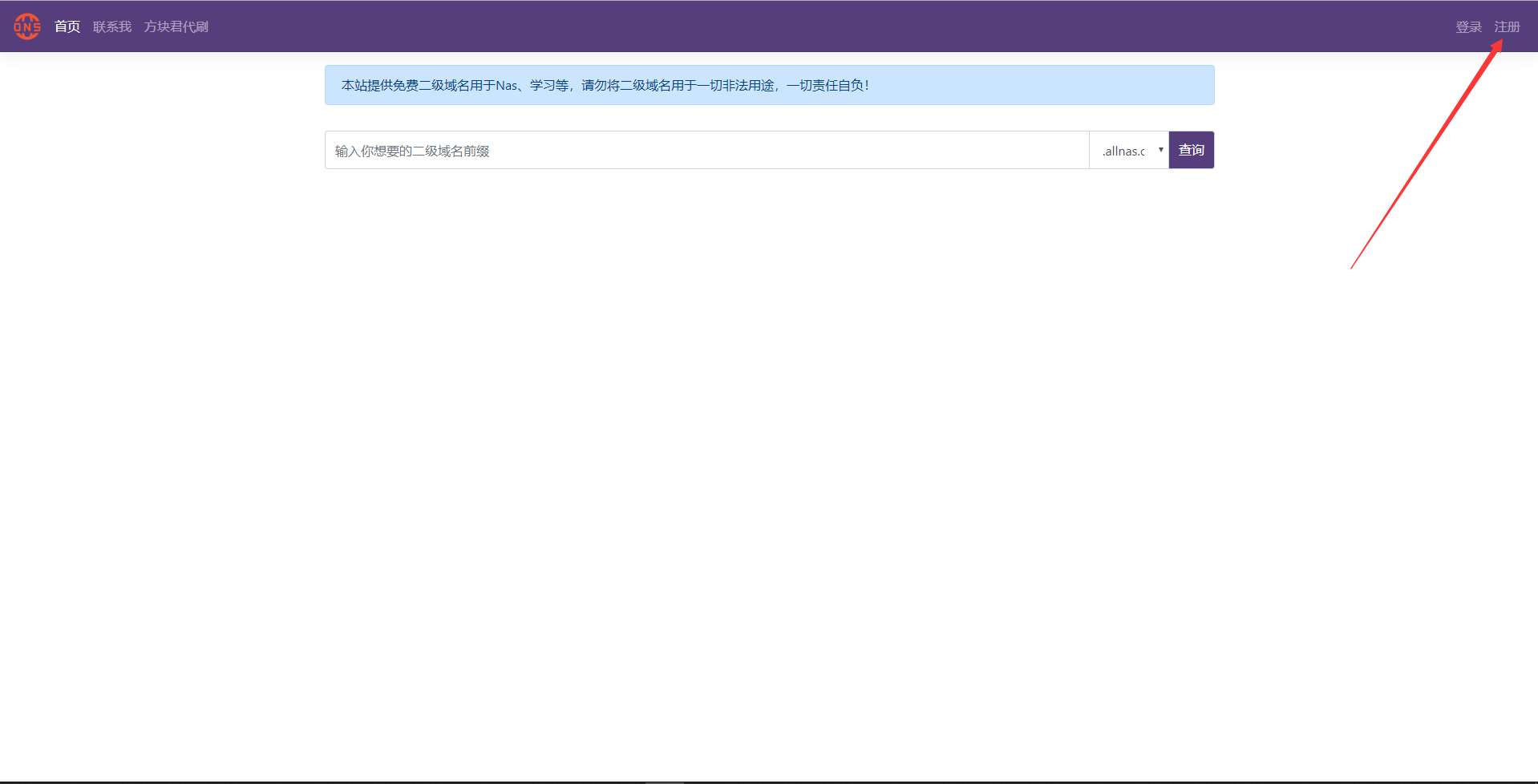1538x784 pixels.
Task: Click the dropdown arrow next to .allnas.c
Action: 1160,150
